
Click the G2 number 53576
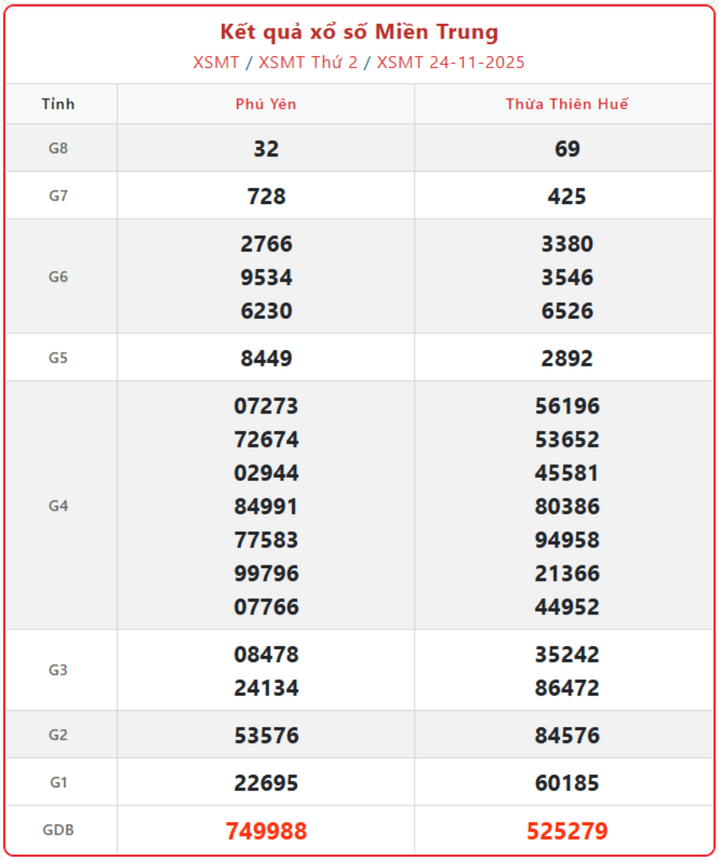pyautogui.click(x=266, y=736)
